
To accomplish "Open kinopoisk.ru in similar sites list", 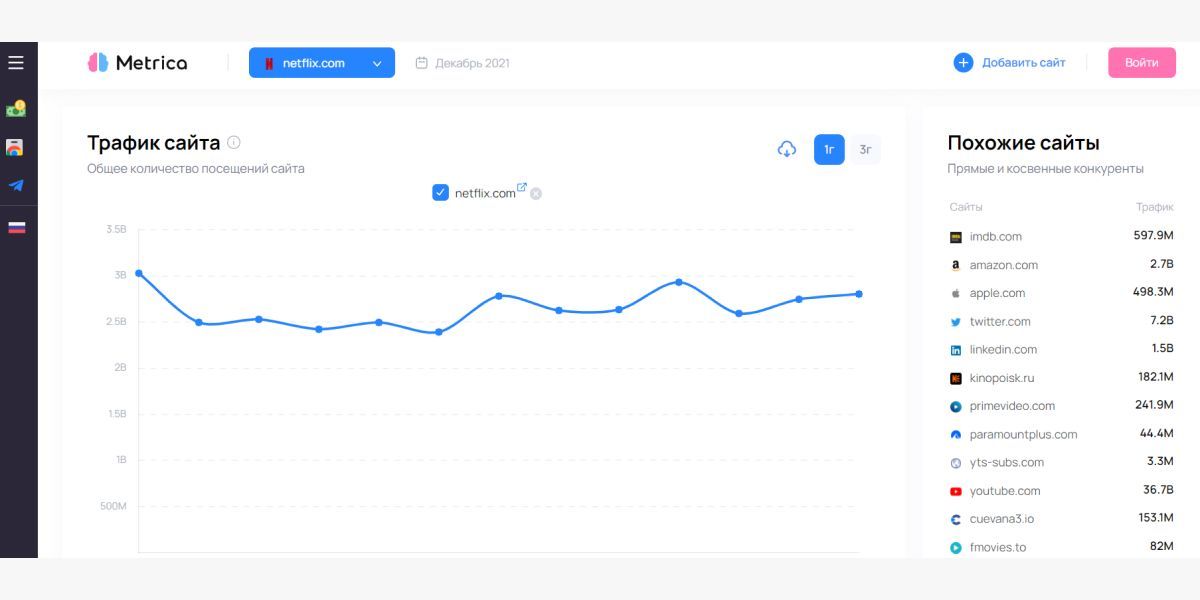I will pyautogui.click(x=1002, y=378).
